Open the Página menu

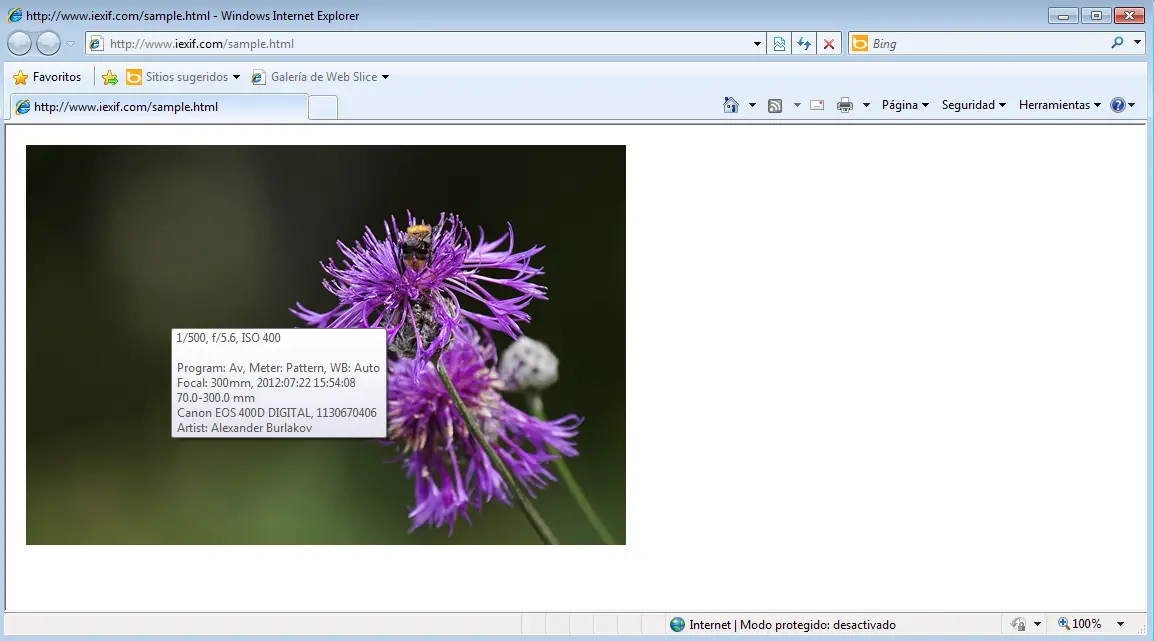[905, 105]
